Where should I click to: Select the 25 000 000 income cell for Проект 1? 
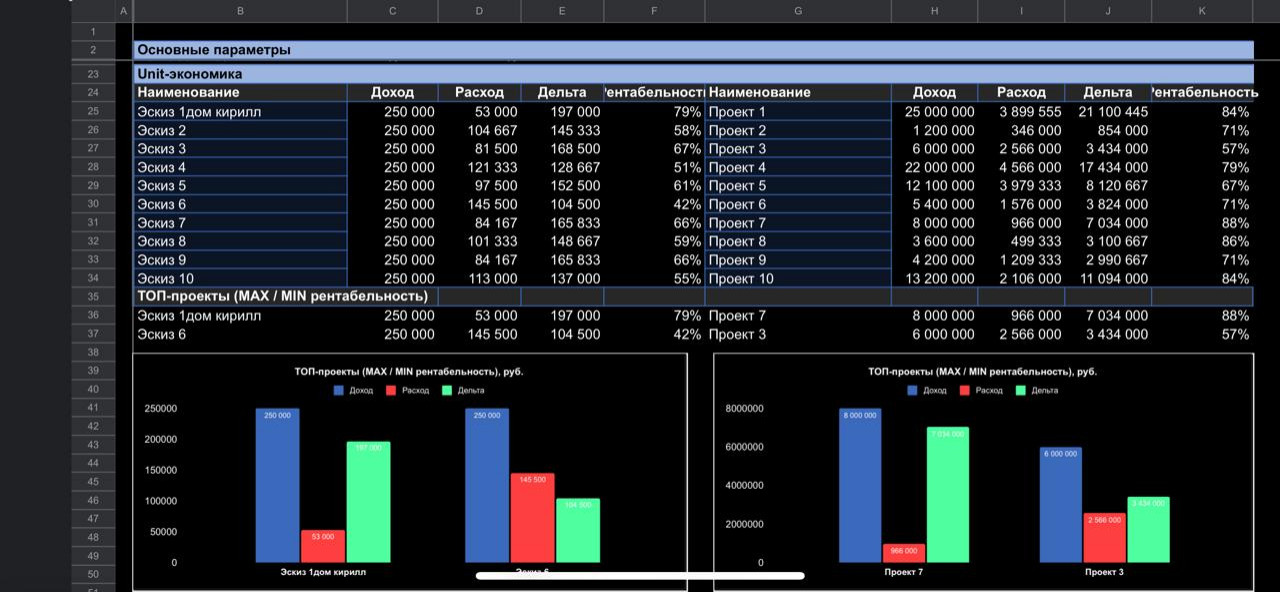point(934,112)
